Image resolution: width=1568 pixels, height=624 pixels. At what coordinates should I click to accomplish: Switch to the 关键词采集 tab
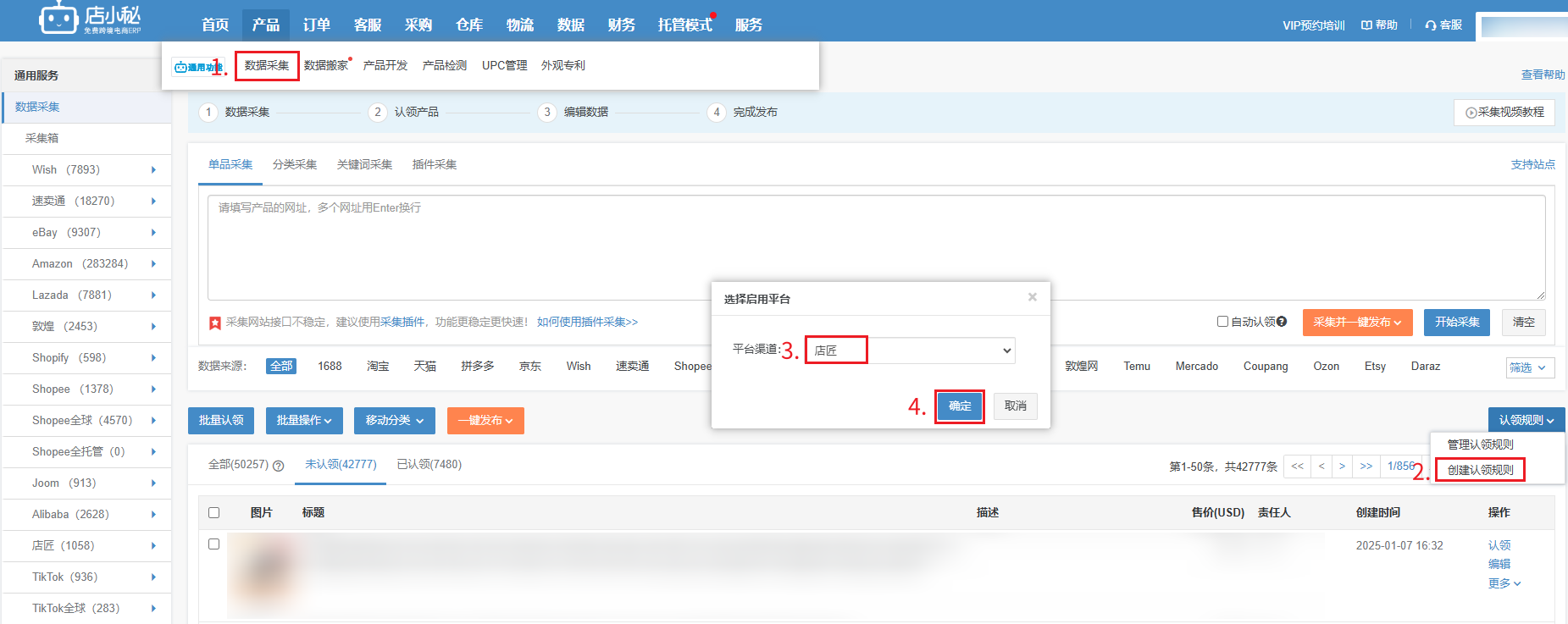click(364, 164)
